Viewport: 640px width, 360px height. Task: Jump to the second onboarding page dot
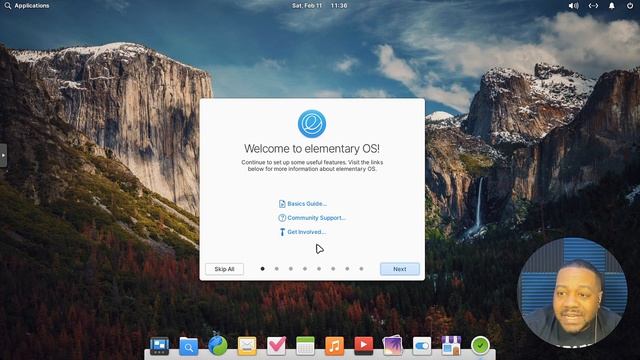(277, 269)
